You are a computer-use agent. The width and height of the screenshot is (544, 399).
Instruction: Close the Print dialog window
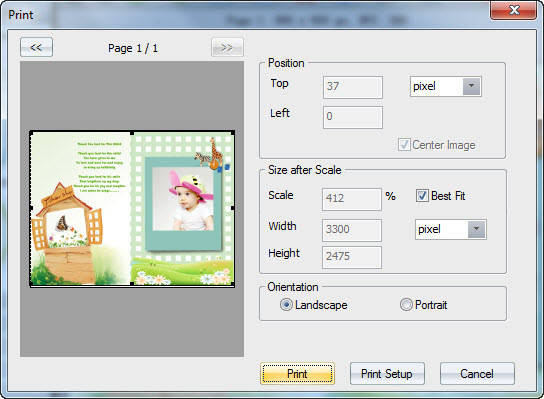coord(513,10)
